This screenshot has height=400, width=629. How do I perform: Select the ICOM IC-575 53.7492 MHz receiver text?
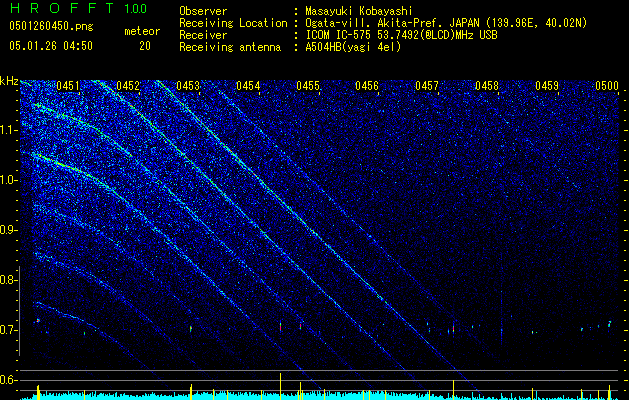click(401, 35)
